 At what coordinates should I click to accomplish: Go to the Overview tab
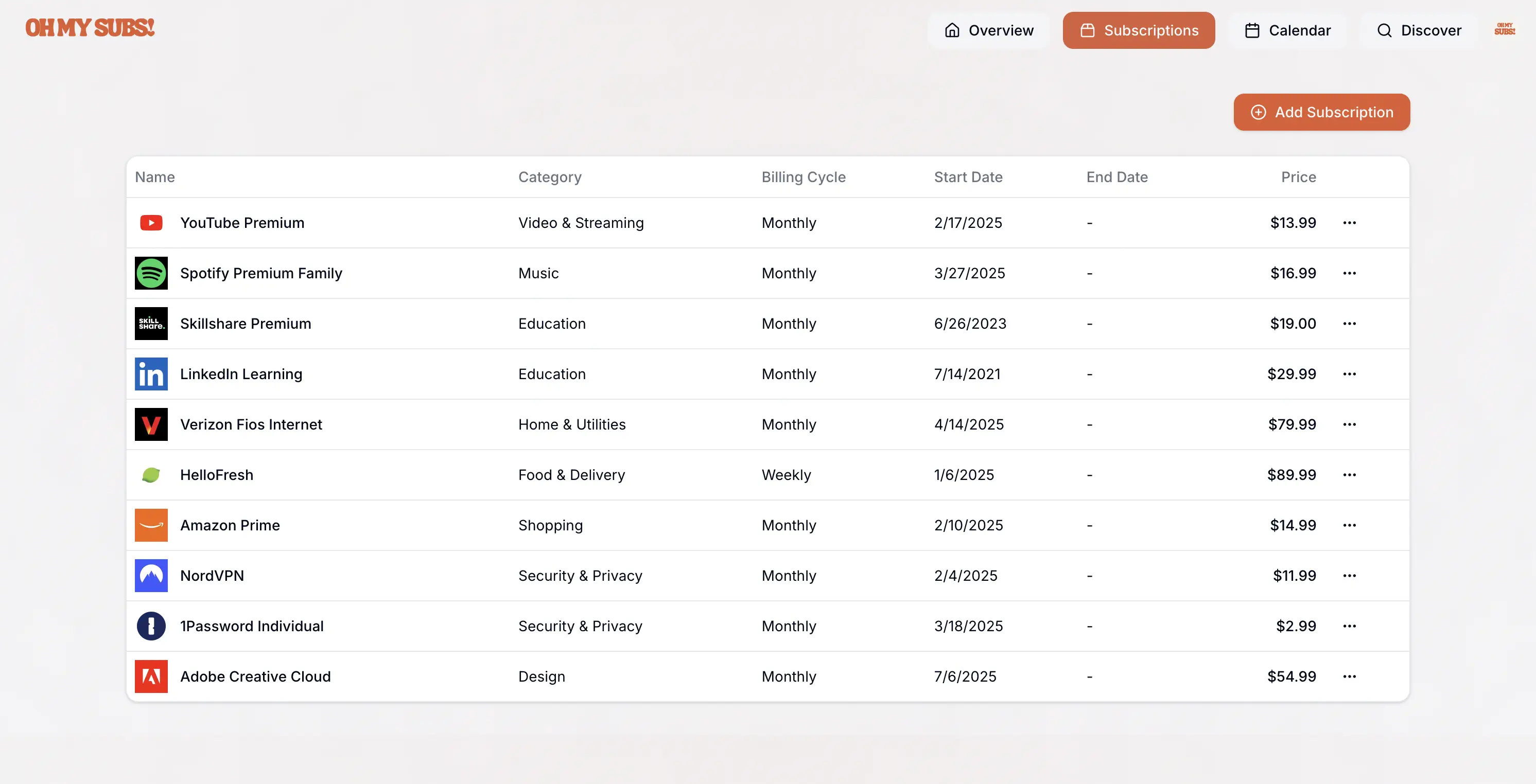point(989,30)
